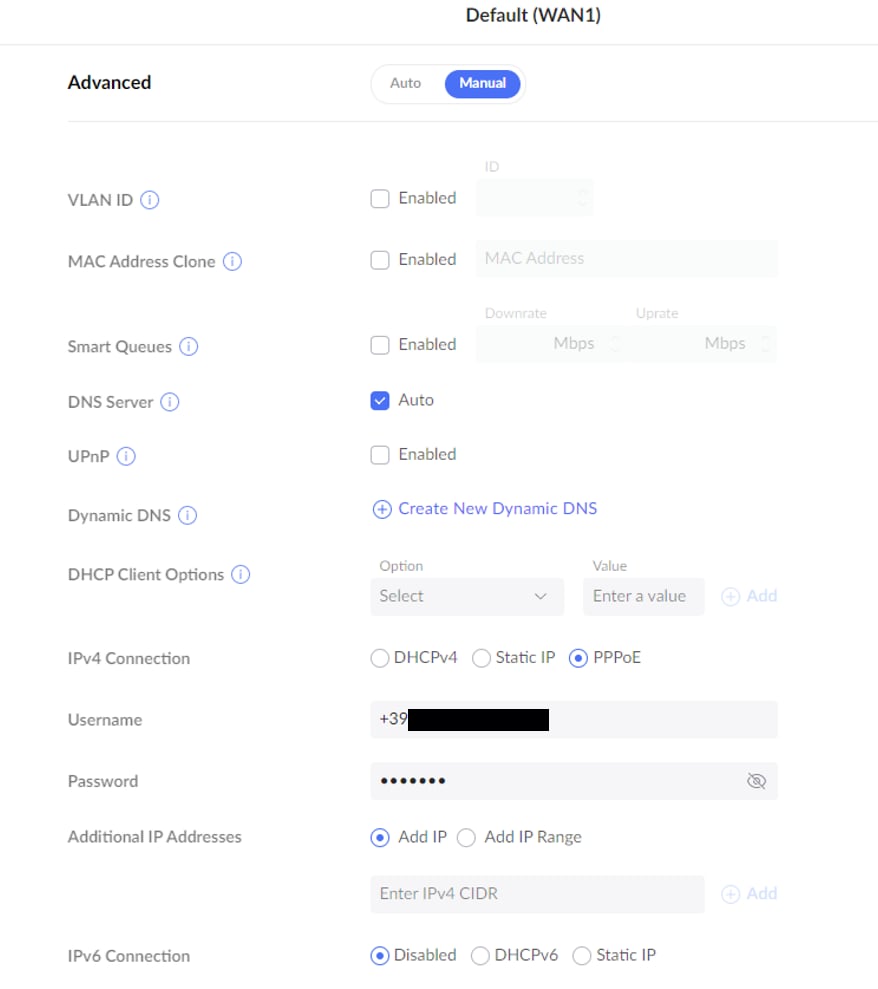Click the VLAN ID number field
878x989 pixels.
click(x=534, y=198)
